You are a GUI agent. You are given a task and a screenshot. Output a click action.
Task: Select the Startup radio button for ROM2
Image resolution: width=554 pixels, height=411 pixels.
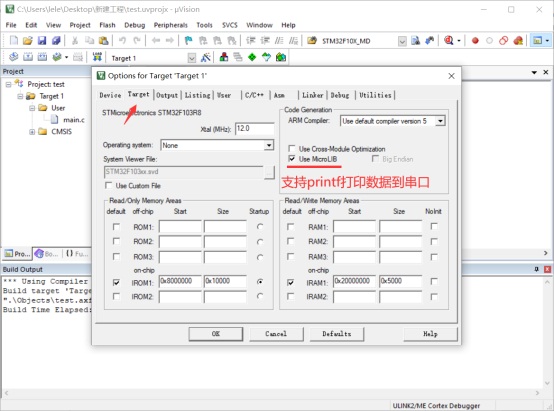coord(260,242)
